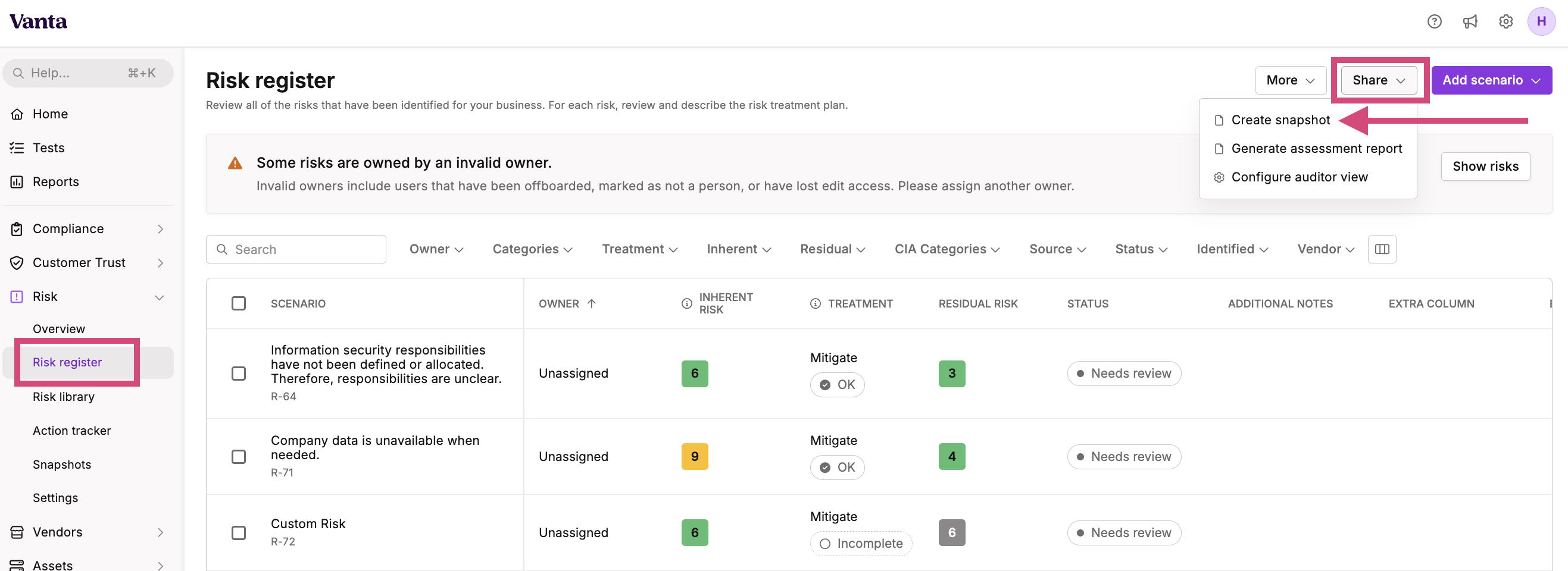Open the Status filter dropdown

coord(1141,249)
